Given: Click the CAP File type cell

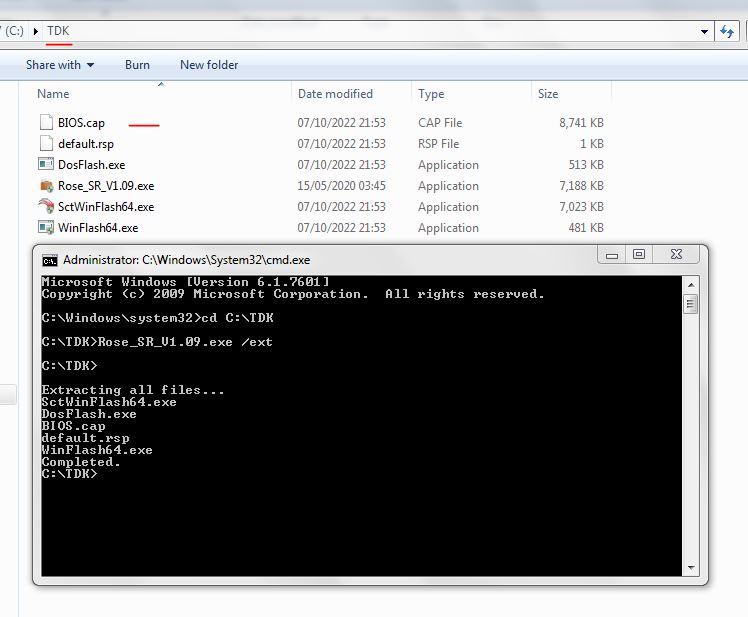Looking at the screenshot, I should pos(440,123).
